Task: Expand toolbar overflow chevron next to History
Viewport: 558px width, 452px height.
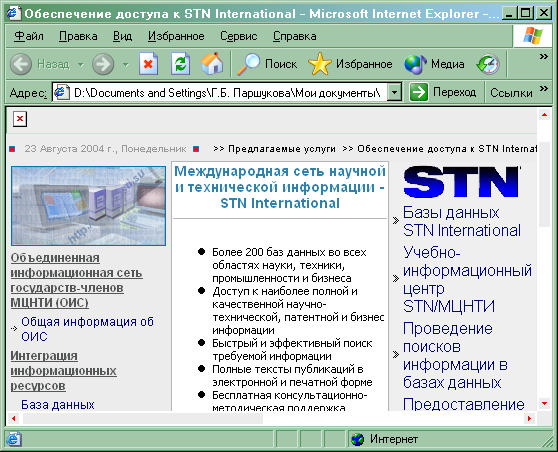Action: [543, 56]
